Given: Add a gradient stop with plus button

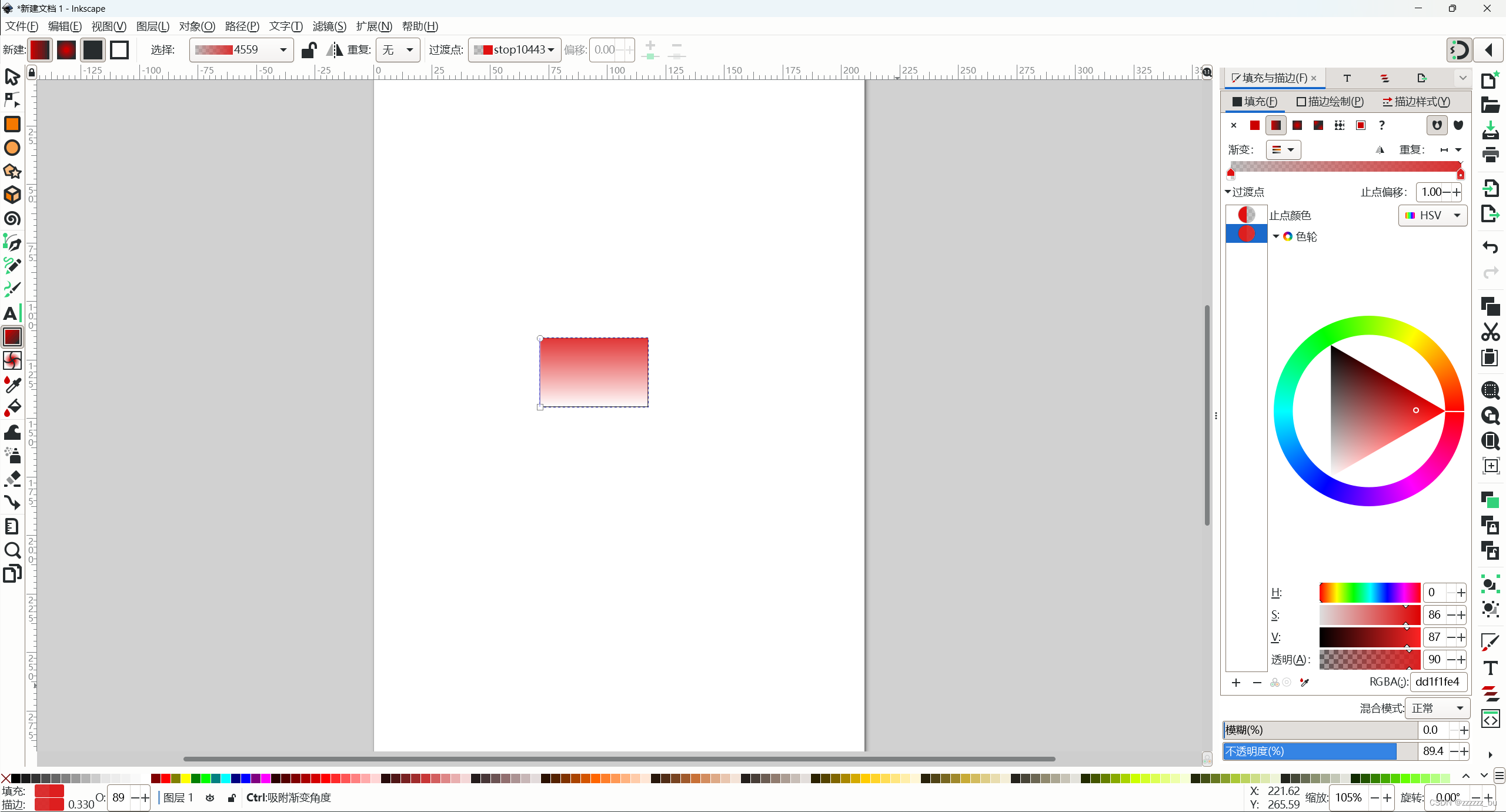Looking at the screenshot, I should (x=1236, y=683).
